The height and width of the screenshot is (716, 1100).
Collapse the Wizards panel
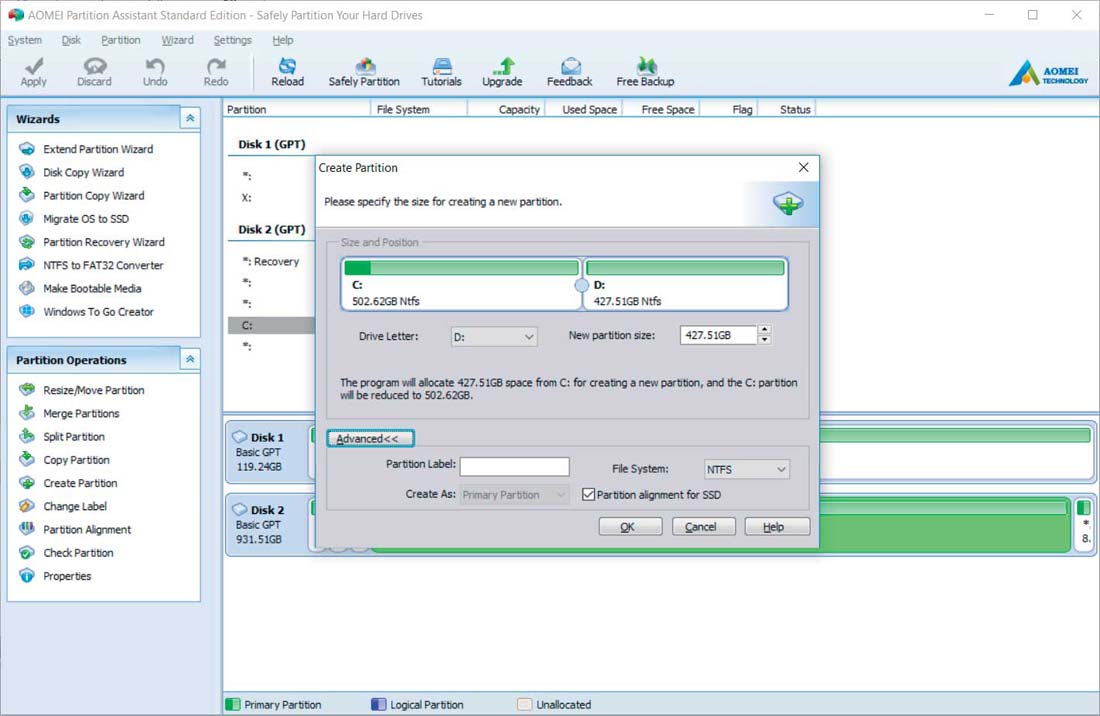pos(189,119)
